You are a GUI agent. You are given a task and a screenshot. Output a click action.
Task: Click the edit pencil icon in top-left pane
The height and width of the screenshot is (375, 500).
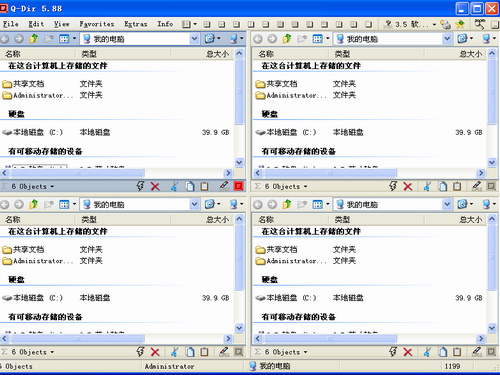pyautogui.click(x=224, y=186)
